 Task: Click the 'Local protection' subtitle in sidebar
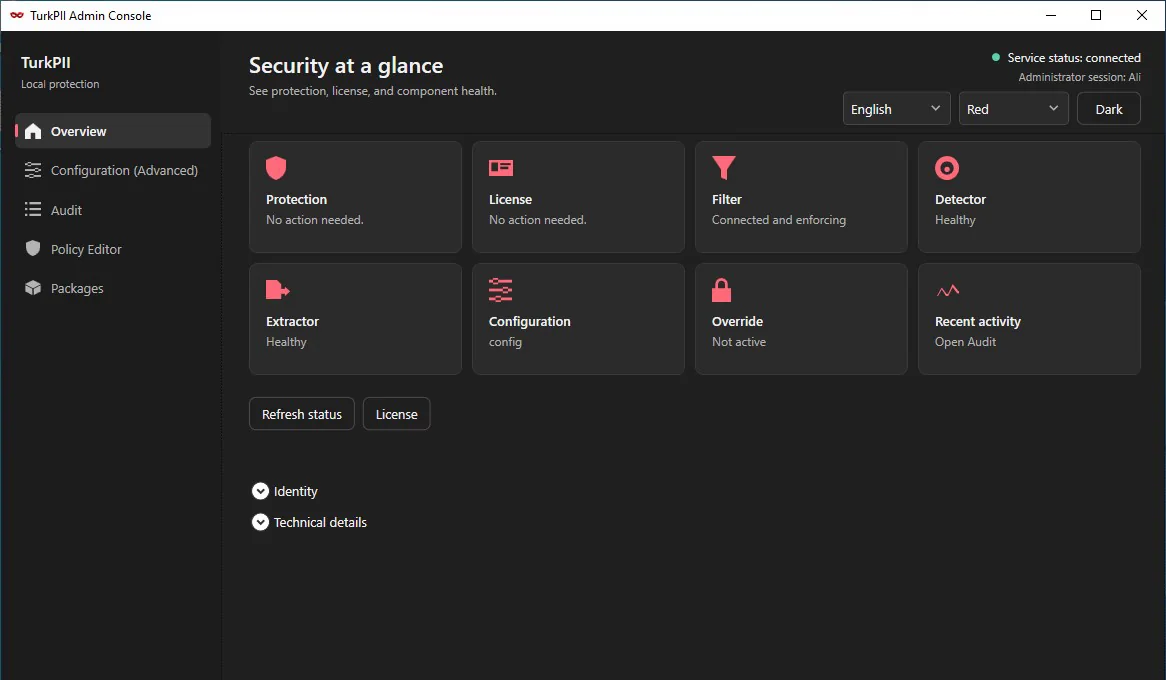60,84
